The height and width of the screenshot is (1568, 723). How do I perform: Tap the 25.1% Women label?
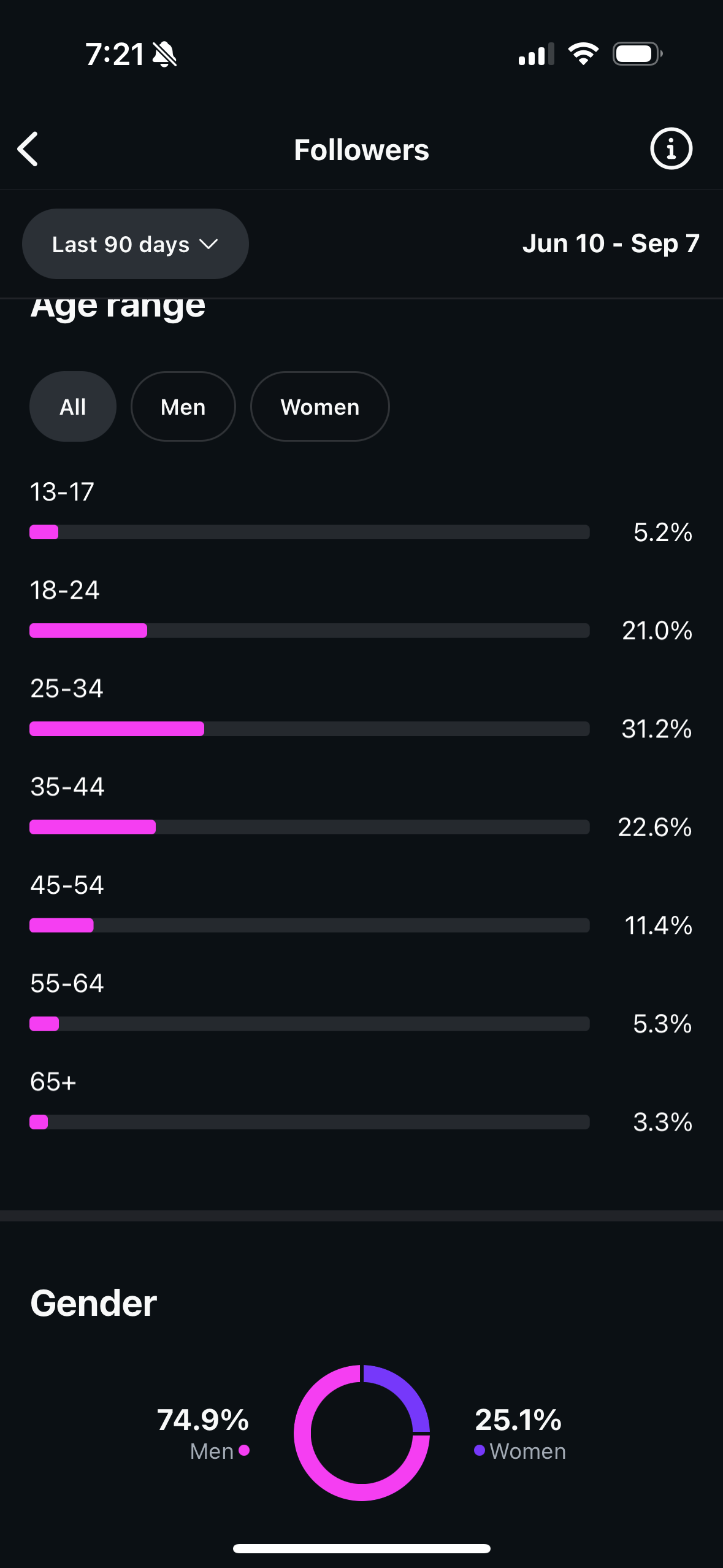pos(518,1420)
